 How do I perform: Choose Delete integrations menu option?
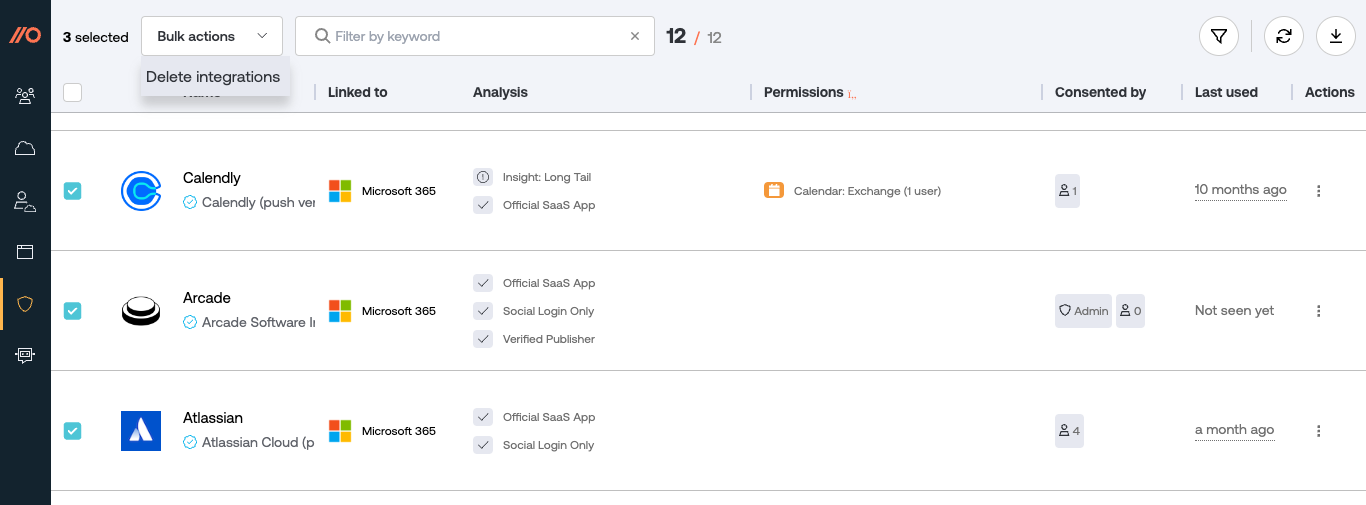click(x=213, y=77)
